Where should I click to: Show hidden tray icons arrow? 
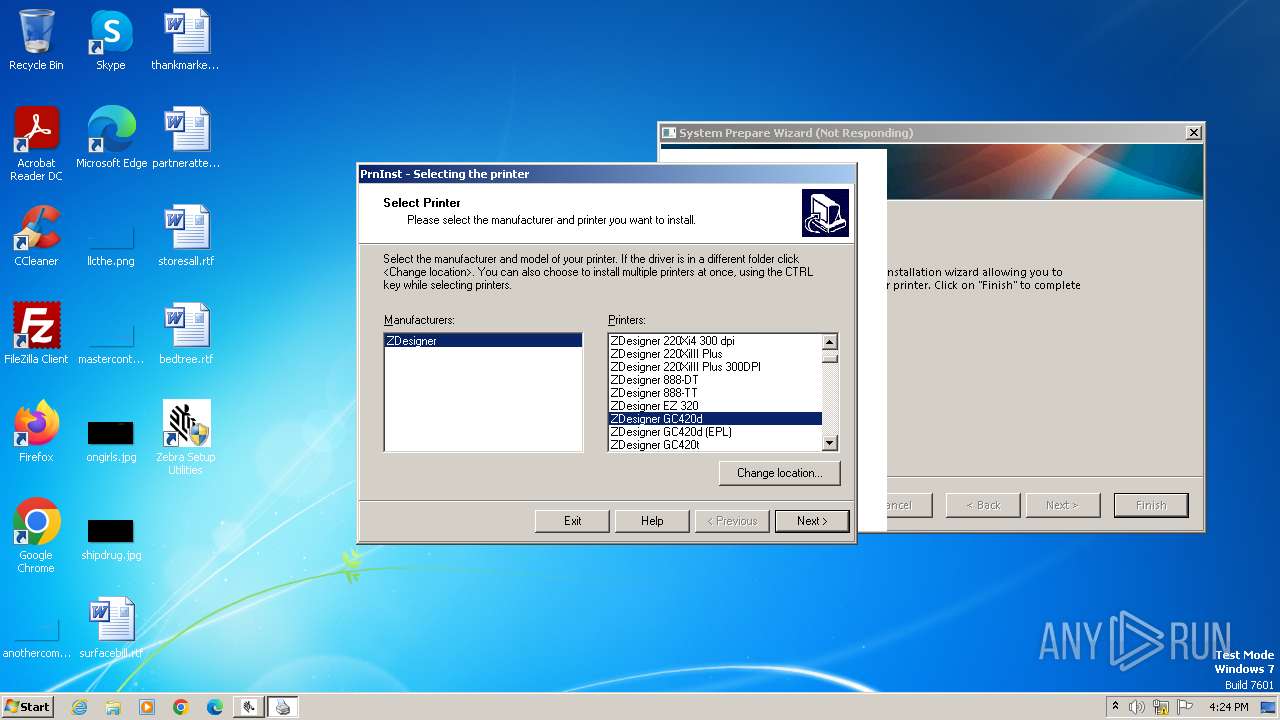(x=1116, y=707)
